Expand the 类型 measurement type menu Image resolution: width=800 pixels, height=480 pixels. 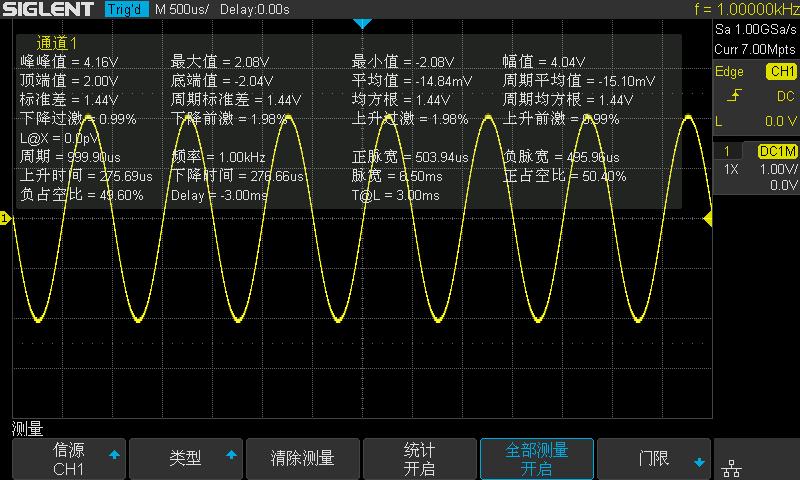click(x=186, y=459)
